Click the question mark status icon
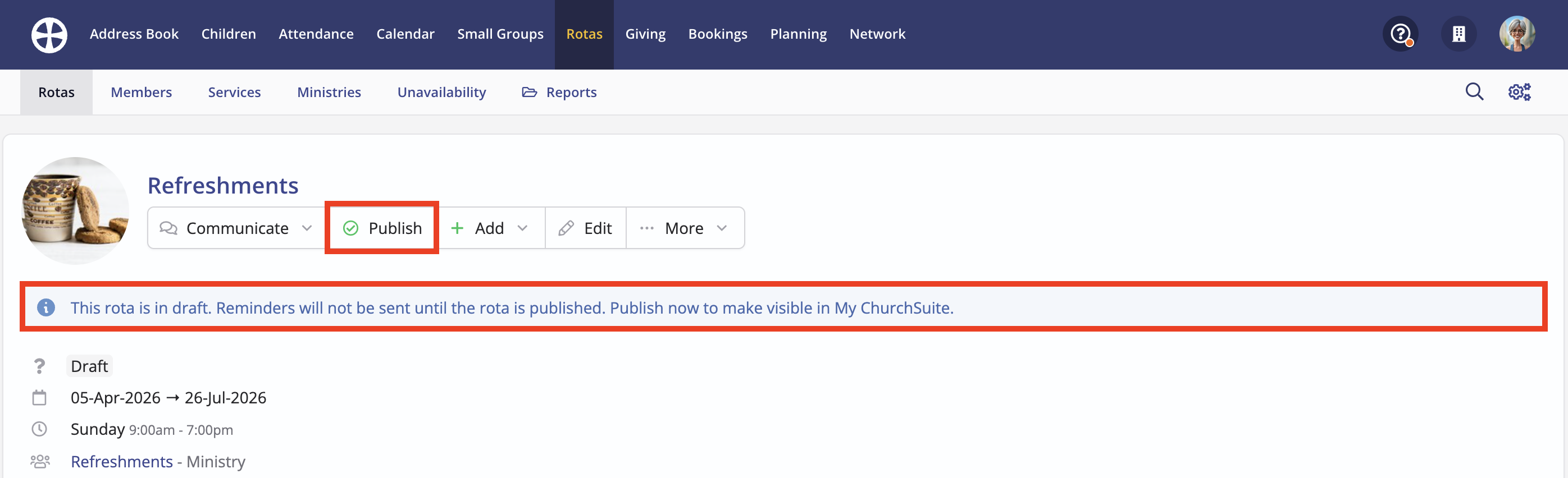The width and height of the screenshot is (1568, 478). [39, 366]
